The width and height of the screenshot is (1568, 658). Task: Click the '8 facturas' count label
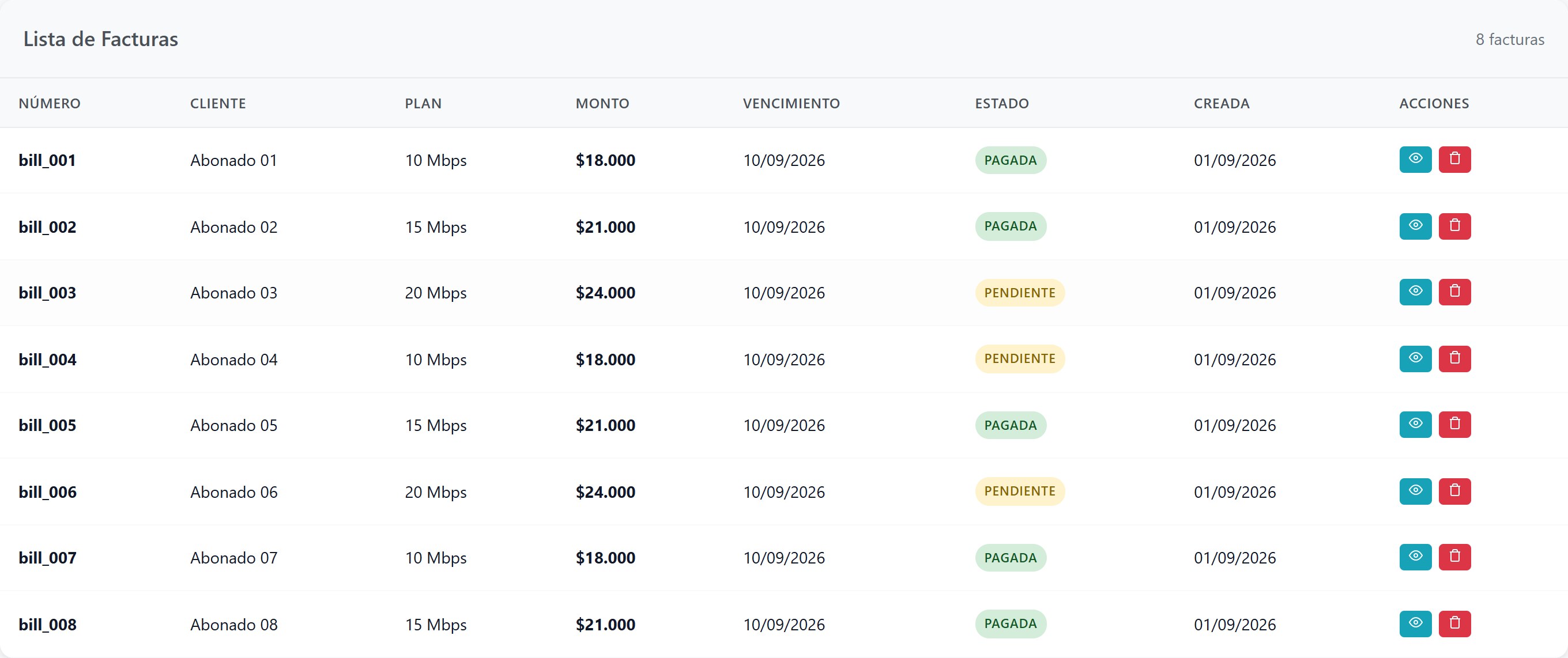coord(1510,40)
